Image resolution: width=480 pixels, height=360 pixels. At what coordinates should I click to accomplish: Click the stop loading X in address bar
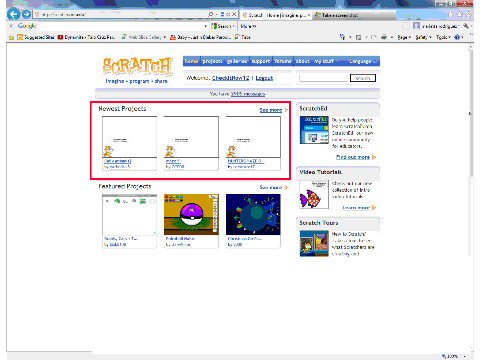(x=234, y=14)
